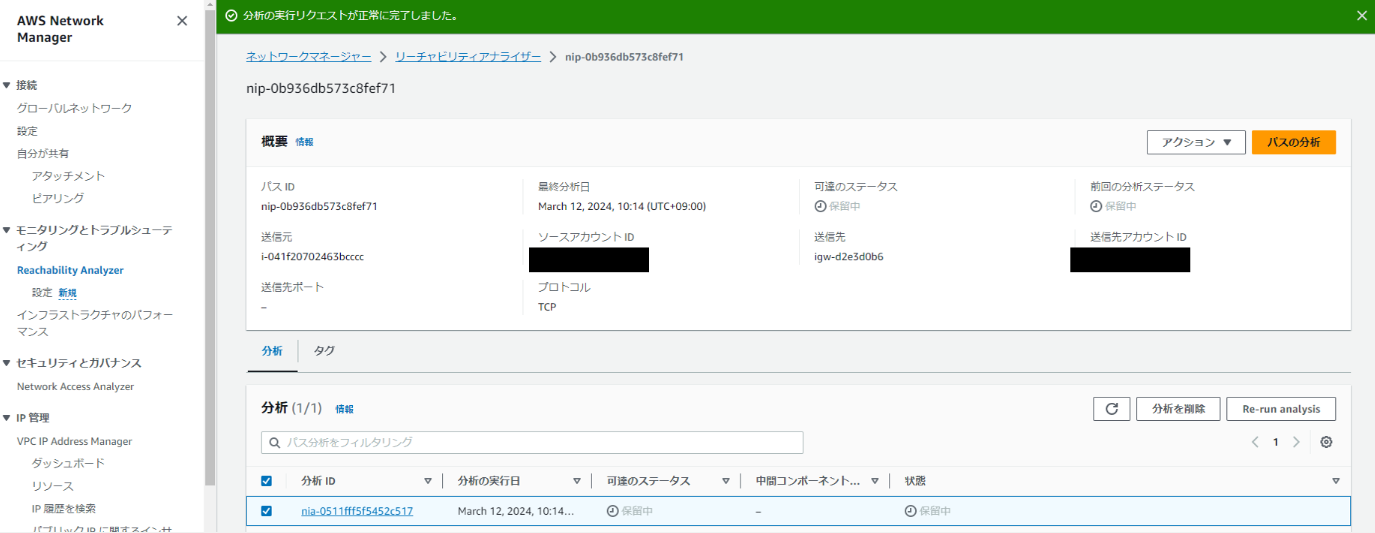Sort by 可達のステータス column arrow
Viewport: 1375px width, 533px height.
click(x=725, y=481)
